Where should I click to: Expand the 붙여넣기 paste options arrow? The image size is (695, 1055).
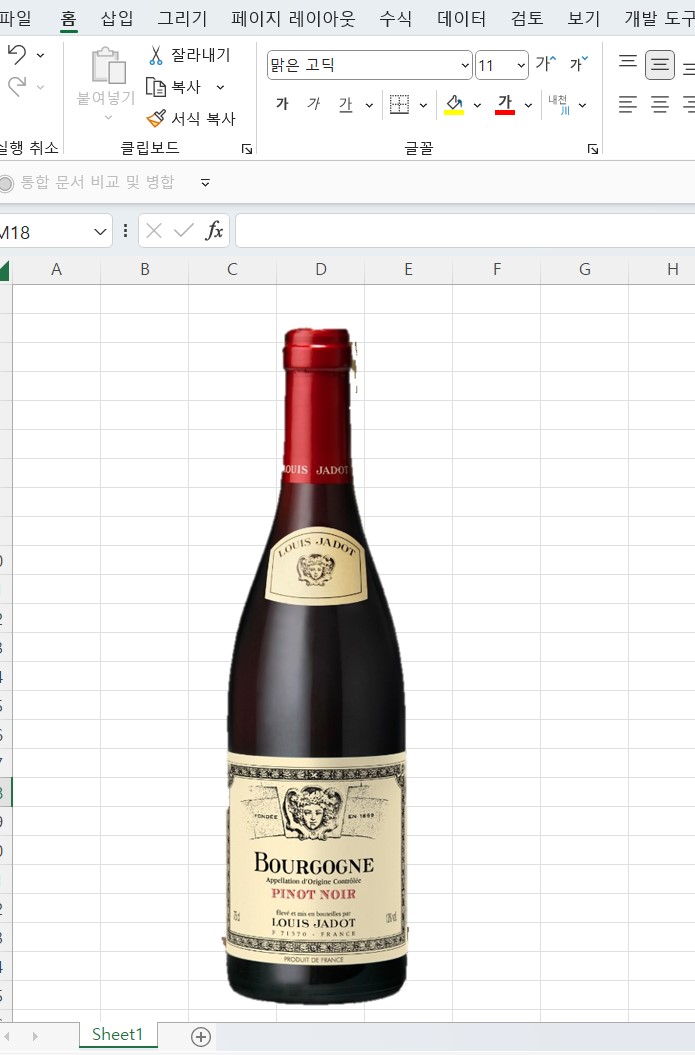[108, 118]
